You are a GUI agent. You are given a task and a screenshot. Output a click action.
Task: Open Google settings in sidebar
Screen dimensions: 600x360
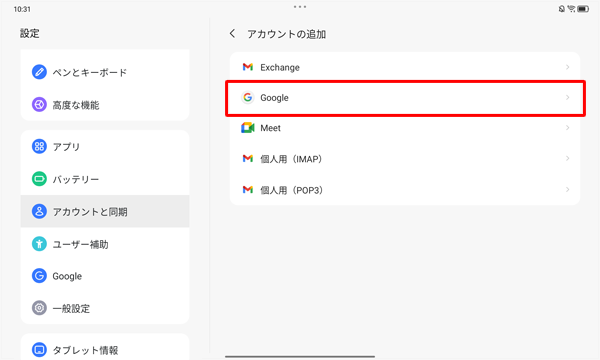105,275
